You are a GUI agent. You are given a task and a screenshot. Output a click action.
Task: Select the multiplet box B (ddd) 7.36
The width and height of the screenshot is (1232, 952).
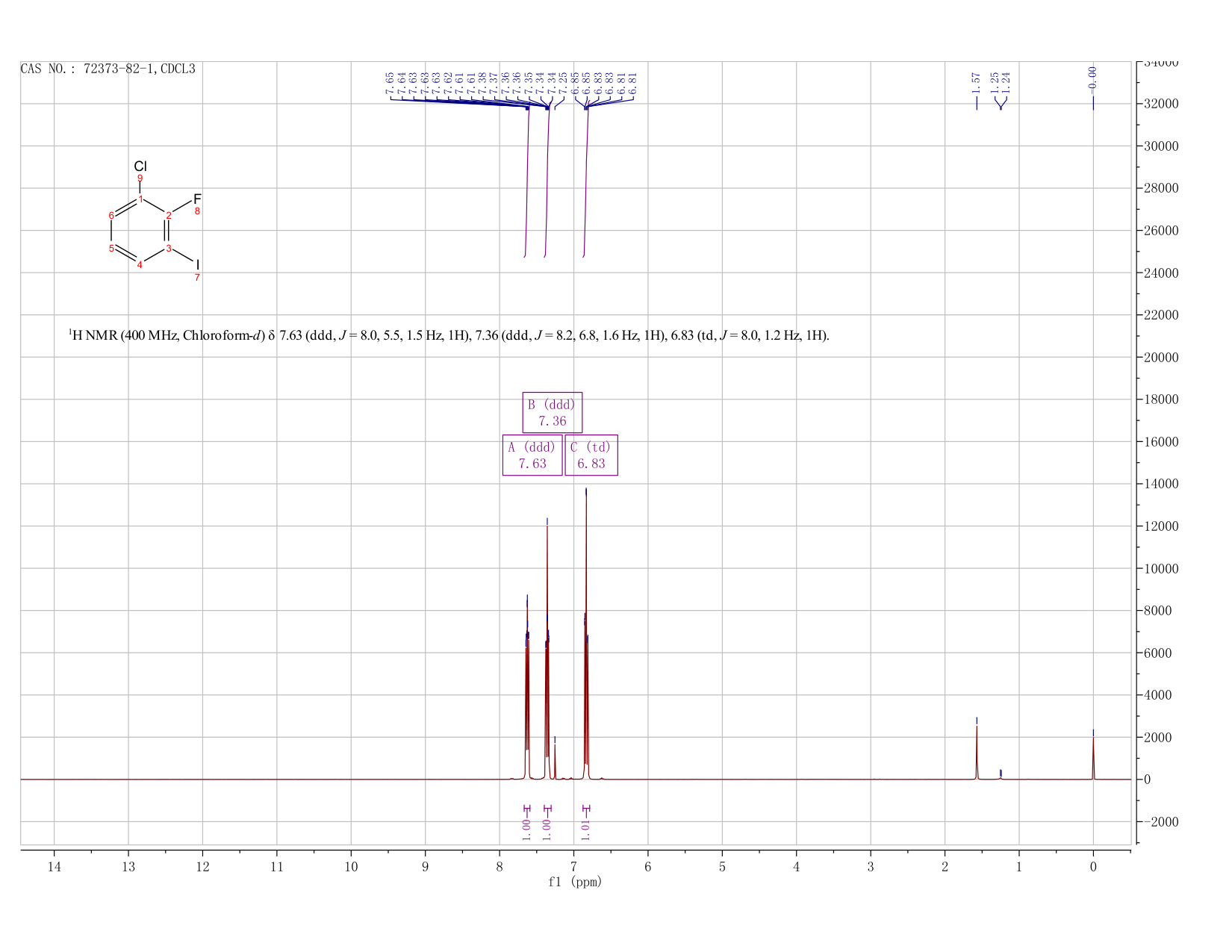552,412
